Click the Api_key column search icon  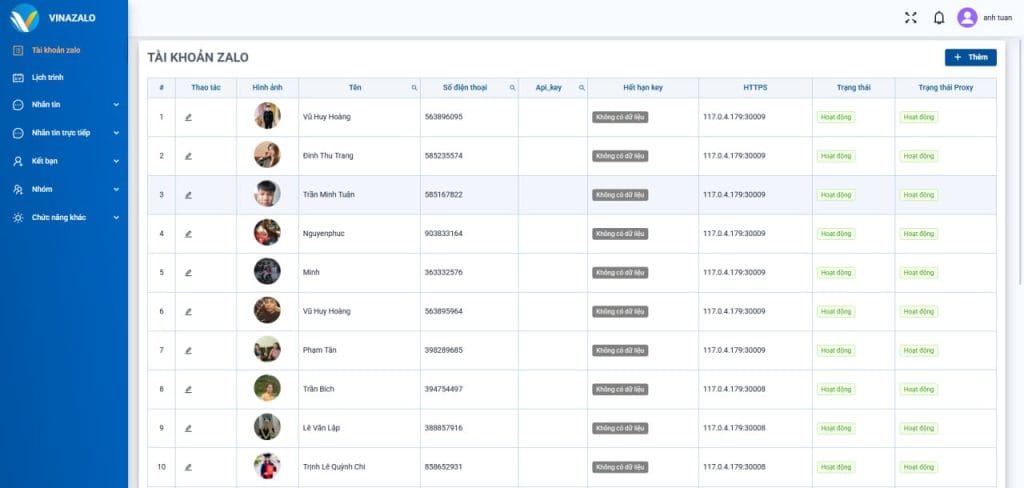[582, 88]
